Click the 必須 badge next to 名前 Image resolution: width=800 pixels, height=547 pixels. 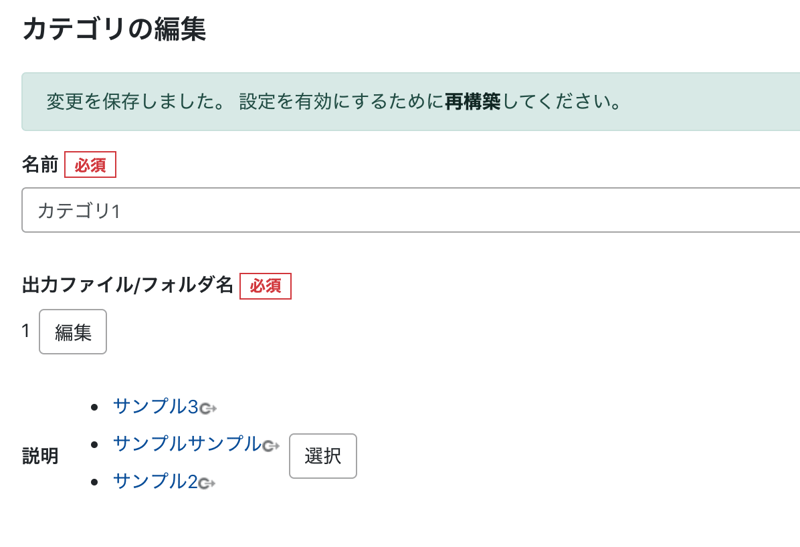point(90,165)
